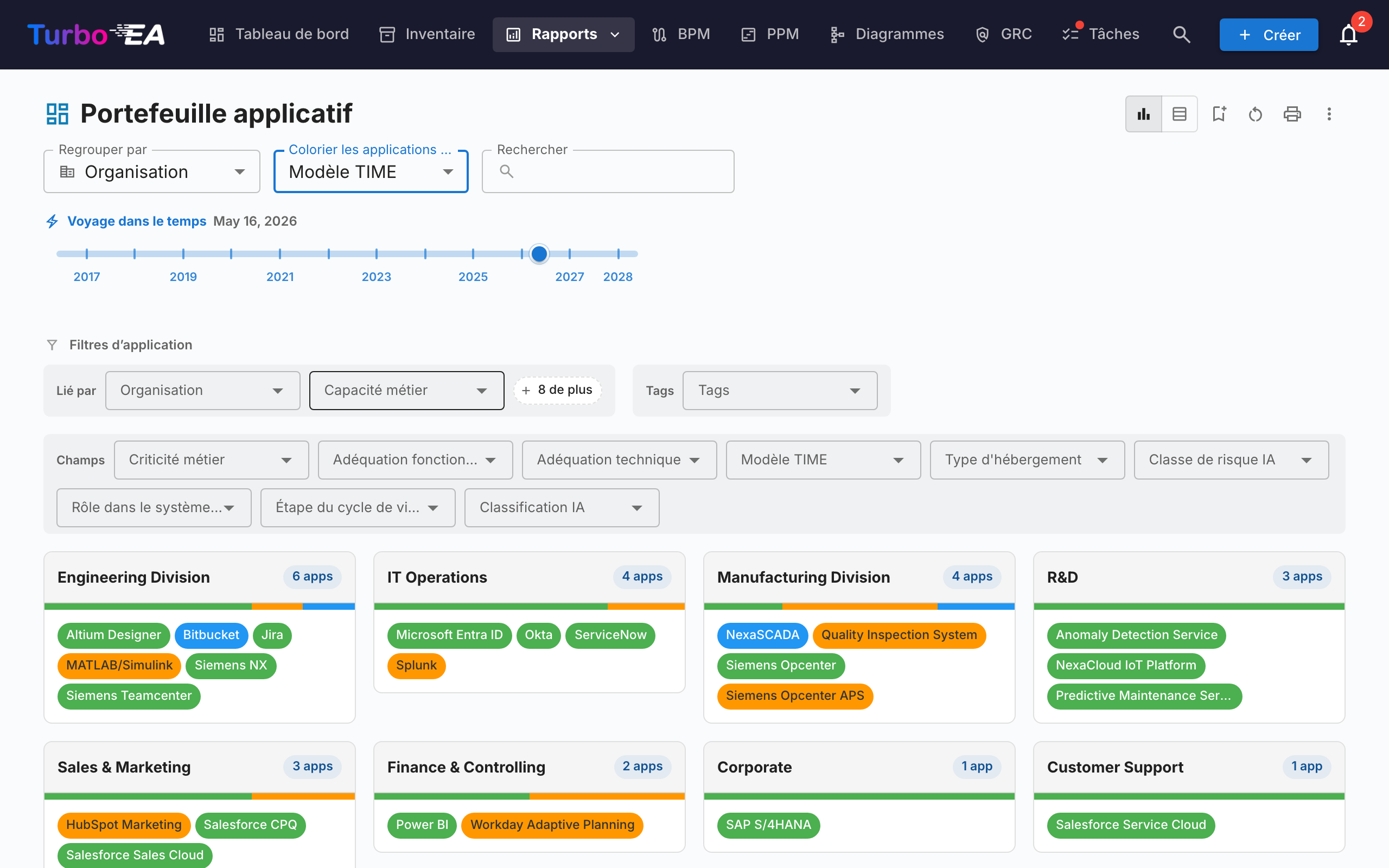Open Type d'hébergement filter

1028,460
